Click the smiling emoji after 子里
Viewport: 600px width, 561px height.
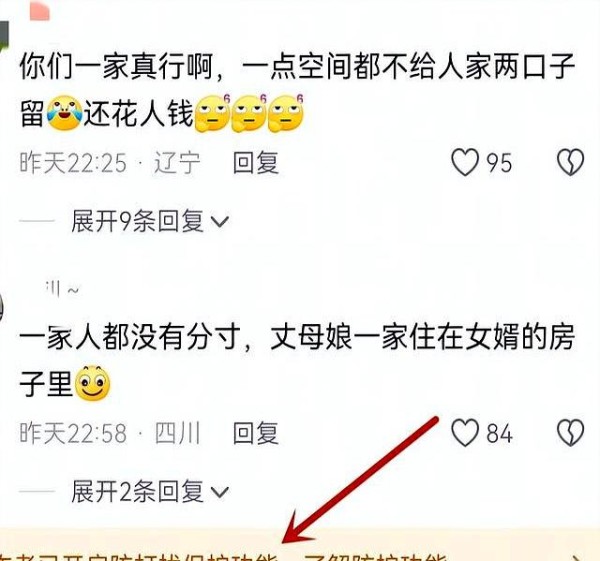point(92,383)
